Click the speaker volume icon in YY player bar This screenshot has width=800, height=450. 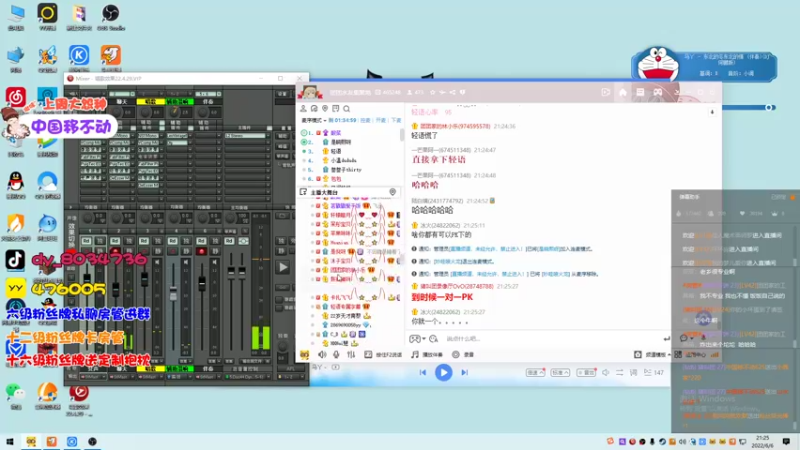pyautogui.click(x=606, y=372)
